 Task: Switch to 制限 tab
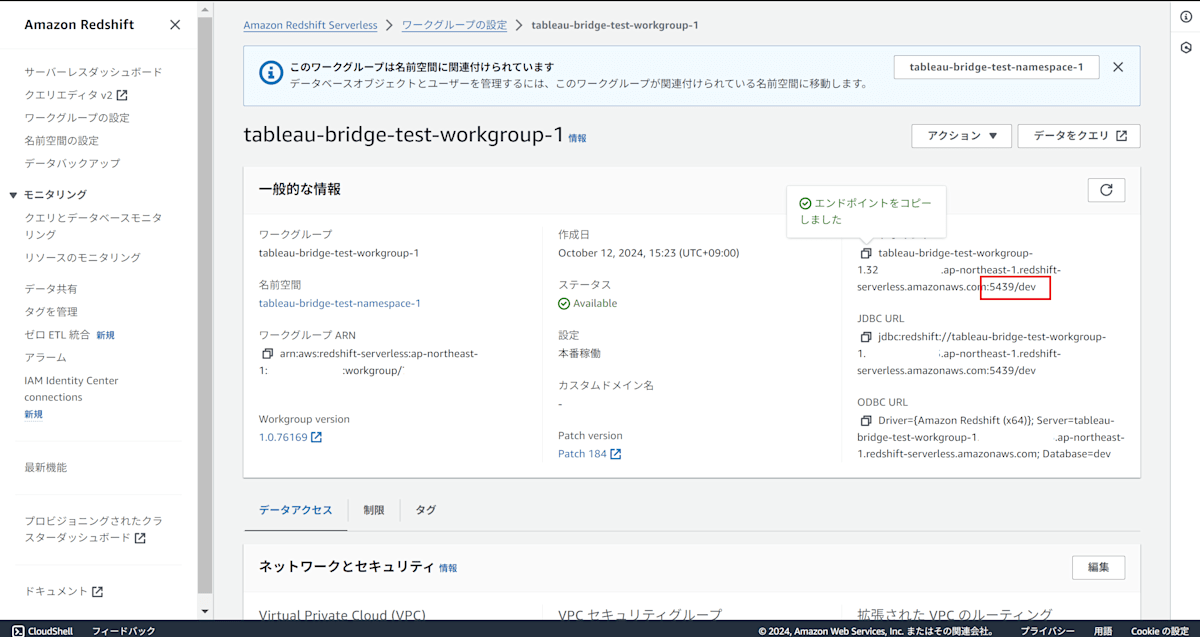tap(374, 510)
